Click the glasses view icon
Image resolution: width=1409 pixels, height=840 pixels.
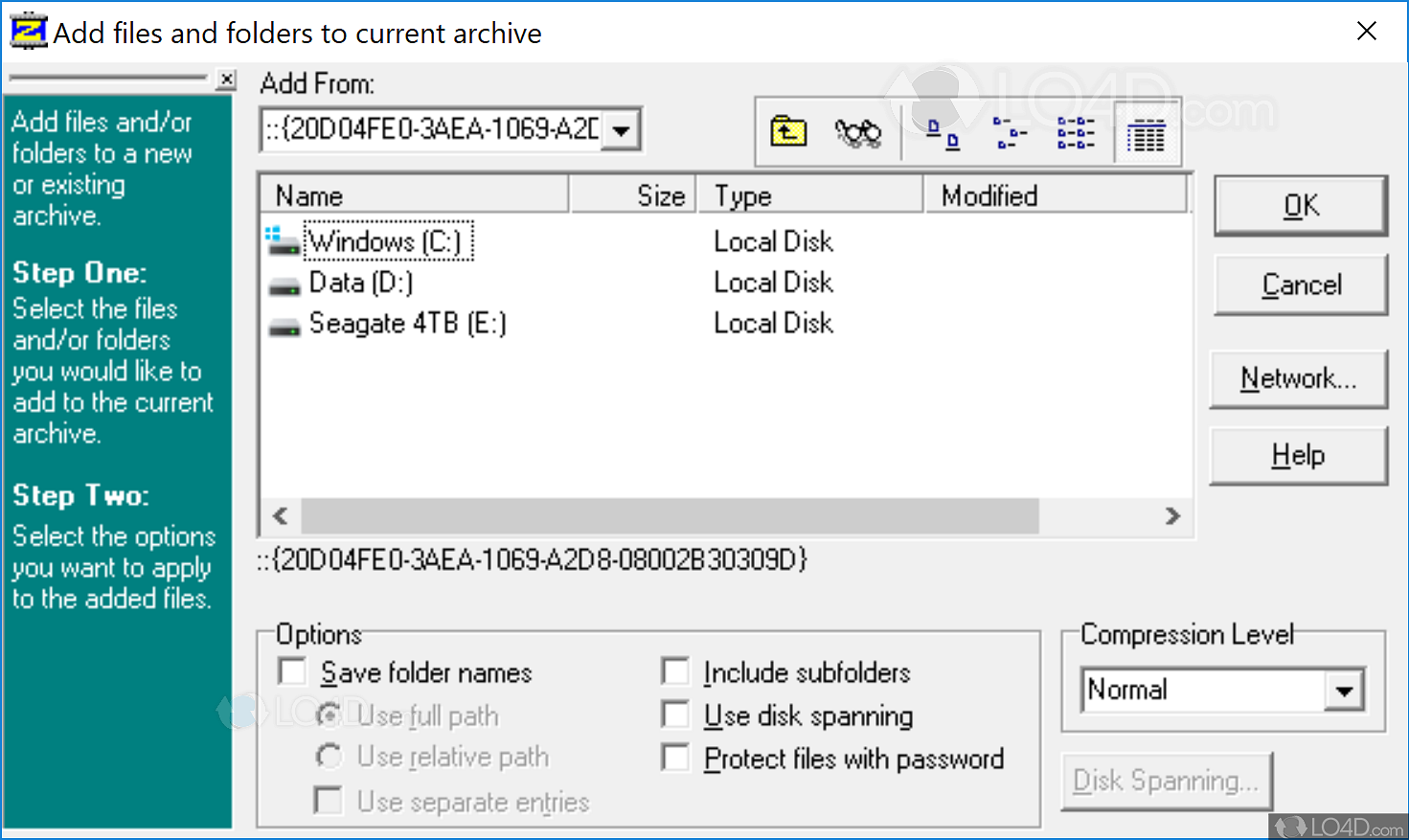(x=857, y=133)
